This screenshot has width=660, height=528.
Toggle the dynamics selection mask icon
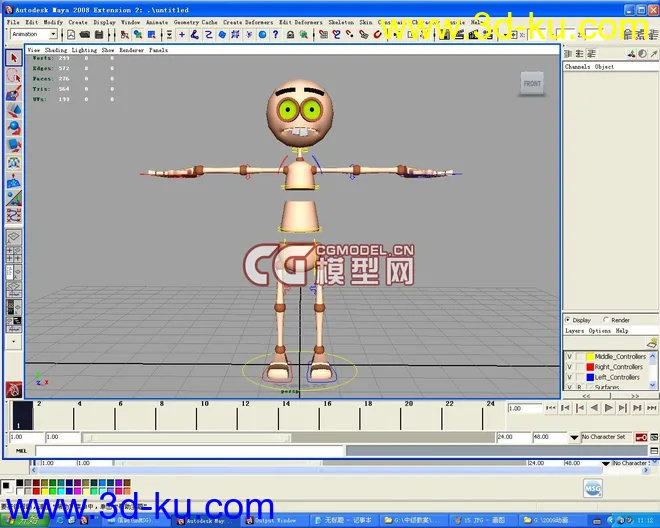point(249,35)
